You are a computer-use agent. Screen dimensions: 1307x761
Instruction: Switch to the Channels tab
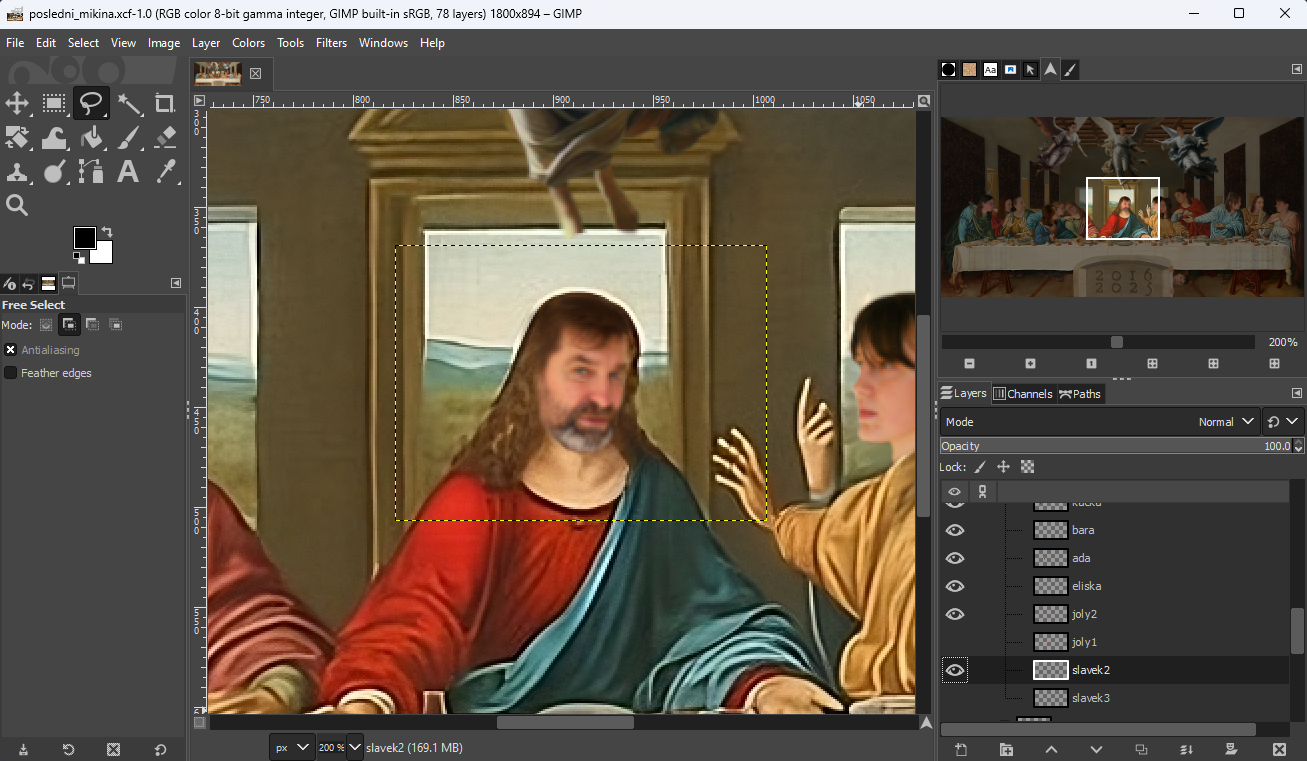(x=1022, y=394)
